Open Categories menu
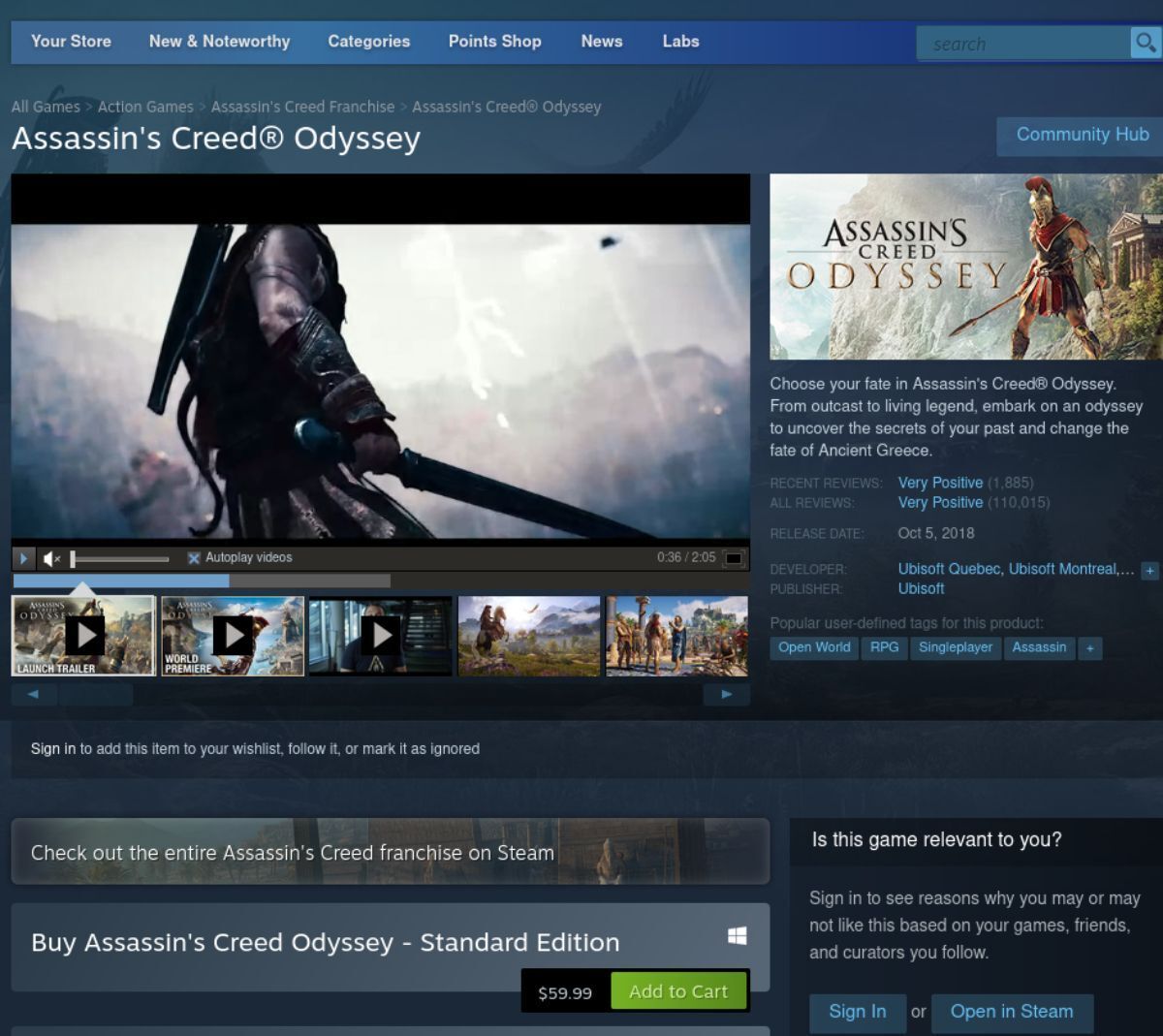1163x1036 pixels. pyautogui.click(x=368, y=42)
